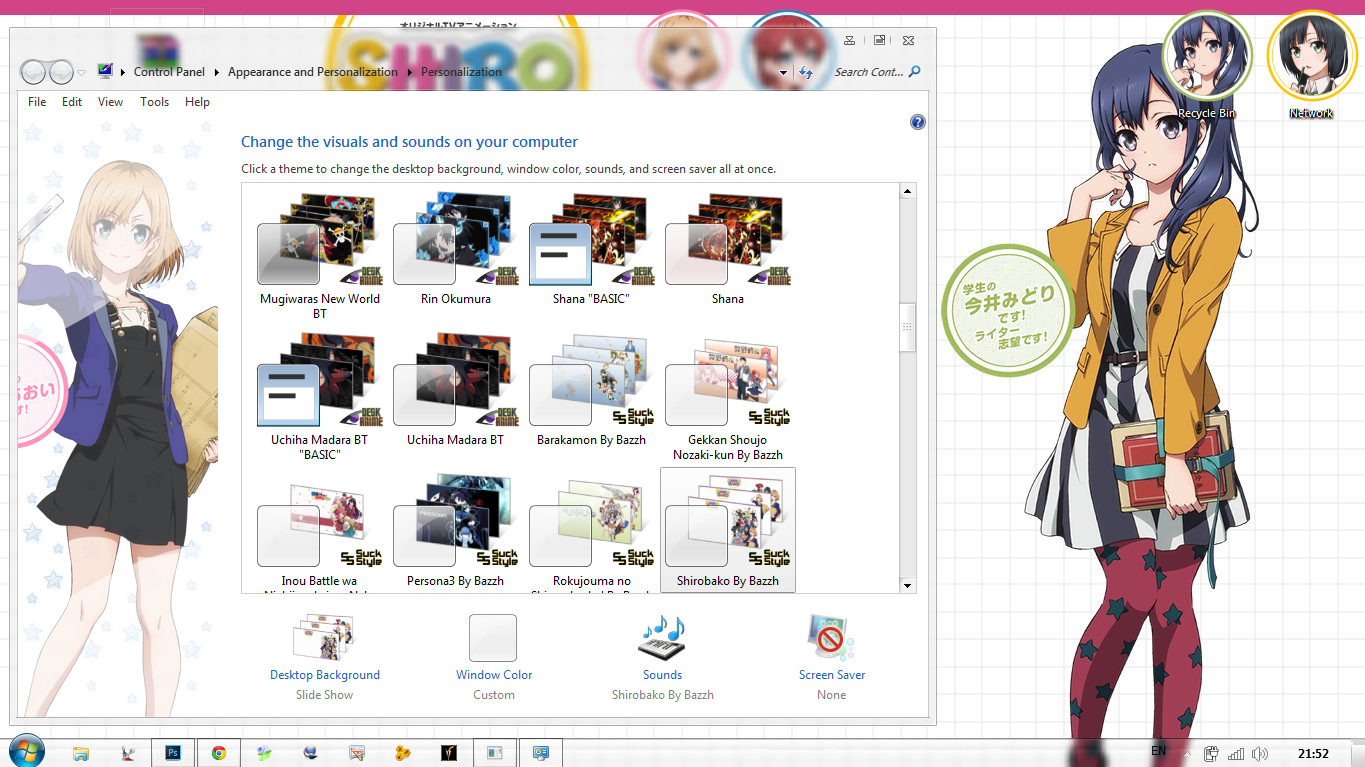The height and width of the screenshot is (767, 1365).
Task: Open the Windows Start button
Action: coord(26,750)
